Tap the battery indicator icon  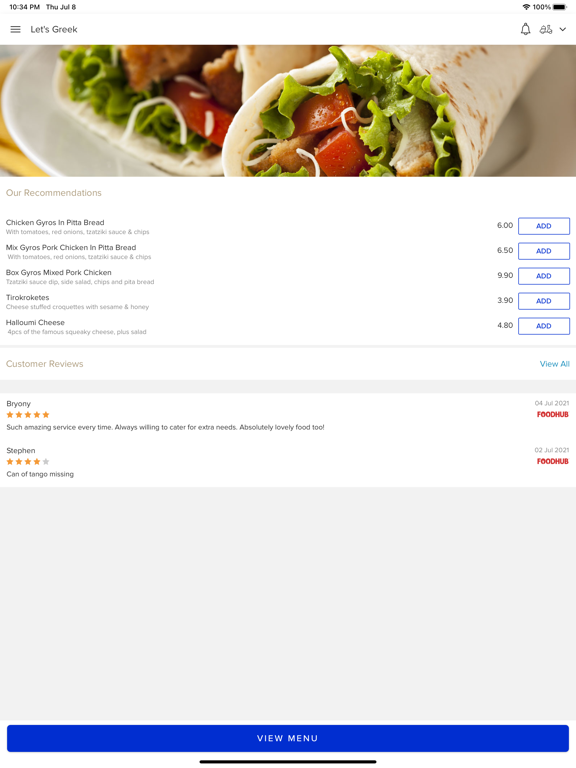coord(560,7)
